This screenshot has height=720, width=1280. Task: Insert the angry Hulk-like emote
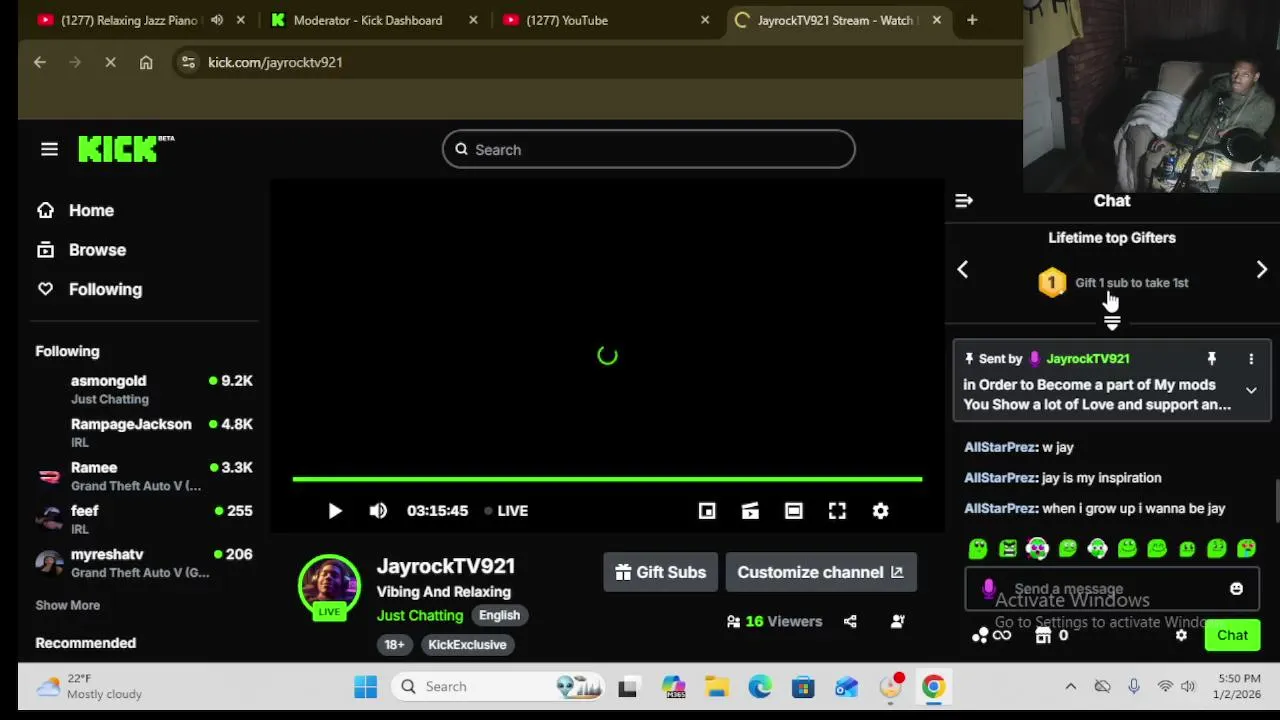coord(1008,548)
